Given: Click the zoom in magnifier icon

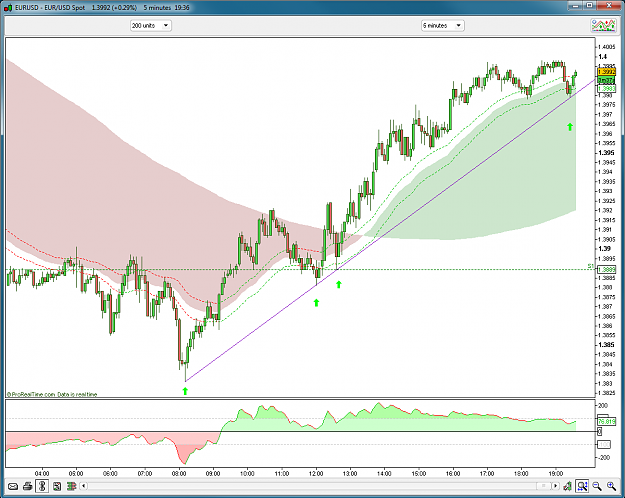Looking at the screenshot, I should (611, 486).
